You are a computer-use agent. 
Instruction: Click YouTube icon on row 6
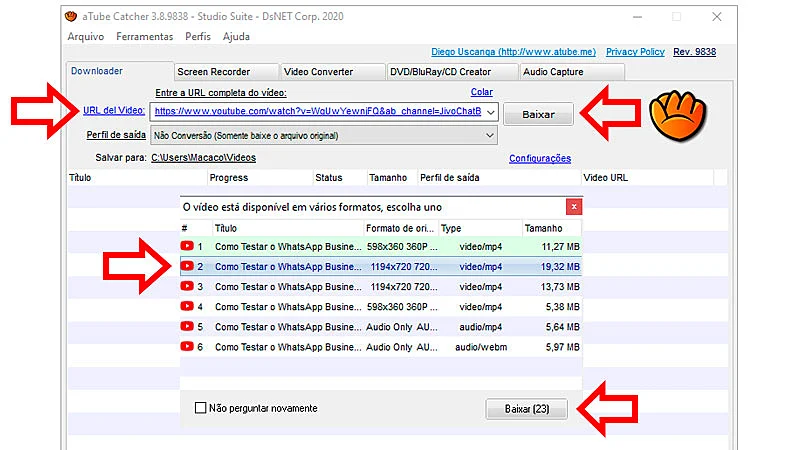[187, 346]
